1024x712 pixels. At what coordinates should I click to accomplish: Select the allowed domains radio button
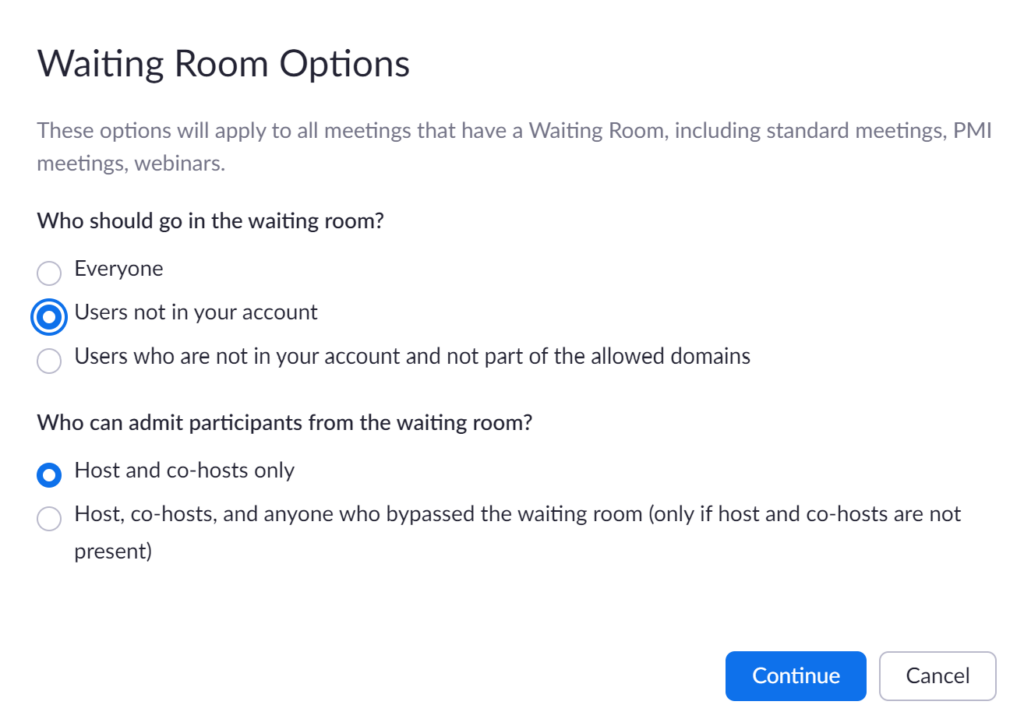(x=48, y=360)
